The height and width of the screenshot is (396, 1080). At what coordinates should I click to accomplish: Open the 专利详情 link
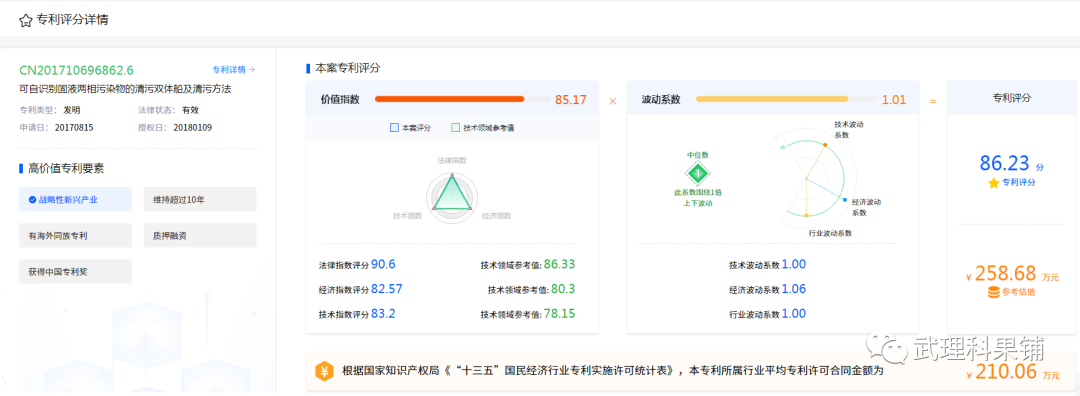point(233,70)
